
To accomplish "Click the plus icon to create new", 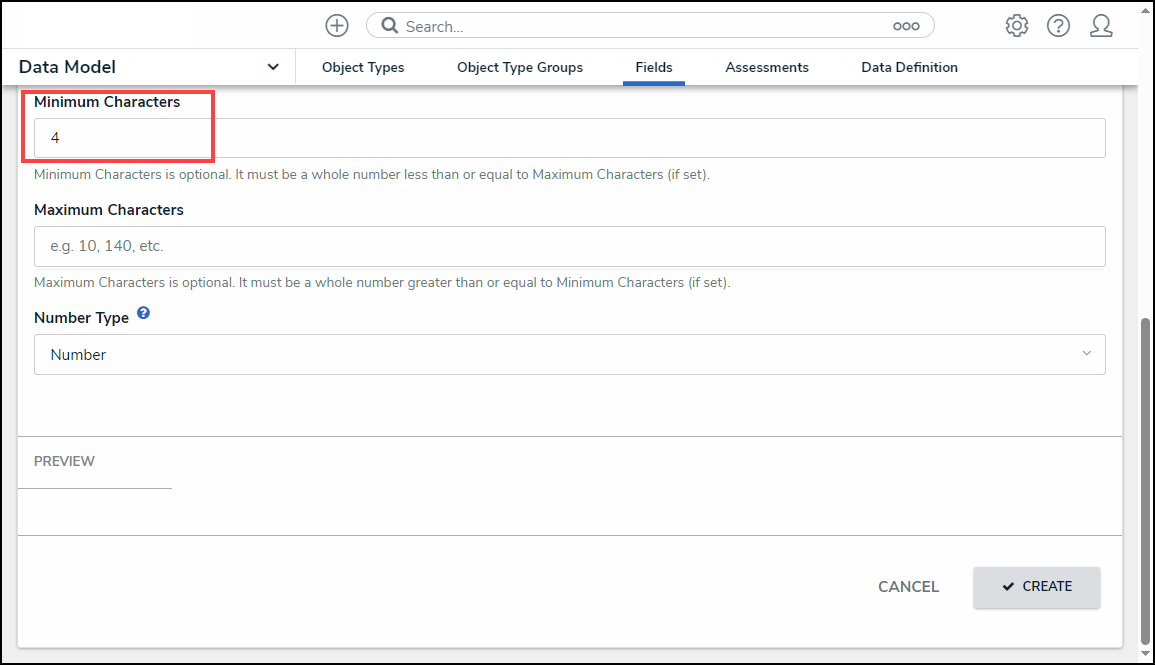I will (x=337, y=26).
